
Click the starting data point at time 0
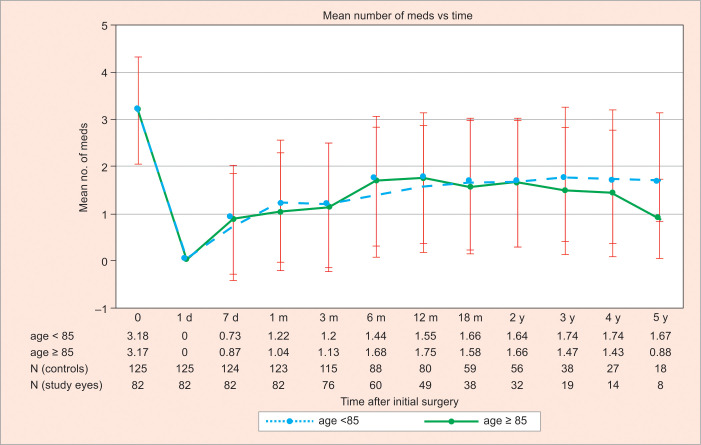[137, 108]
